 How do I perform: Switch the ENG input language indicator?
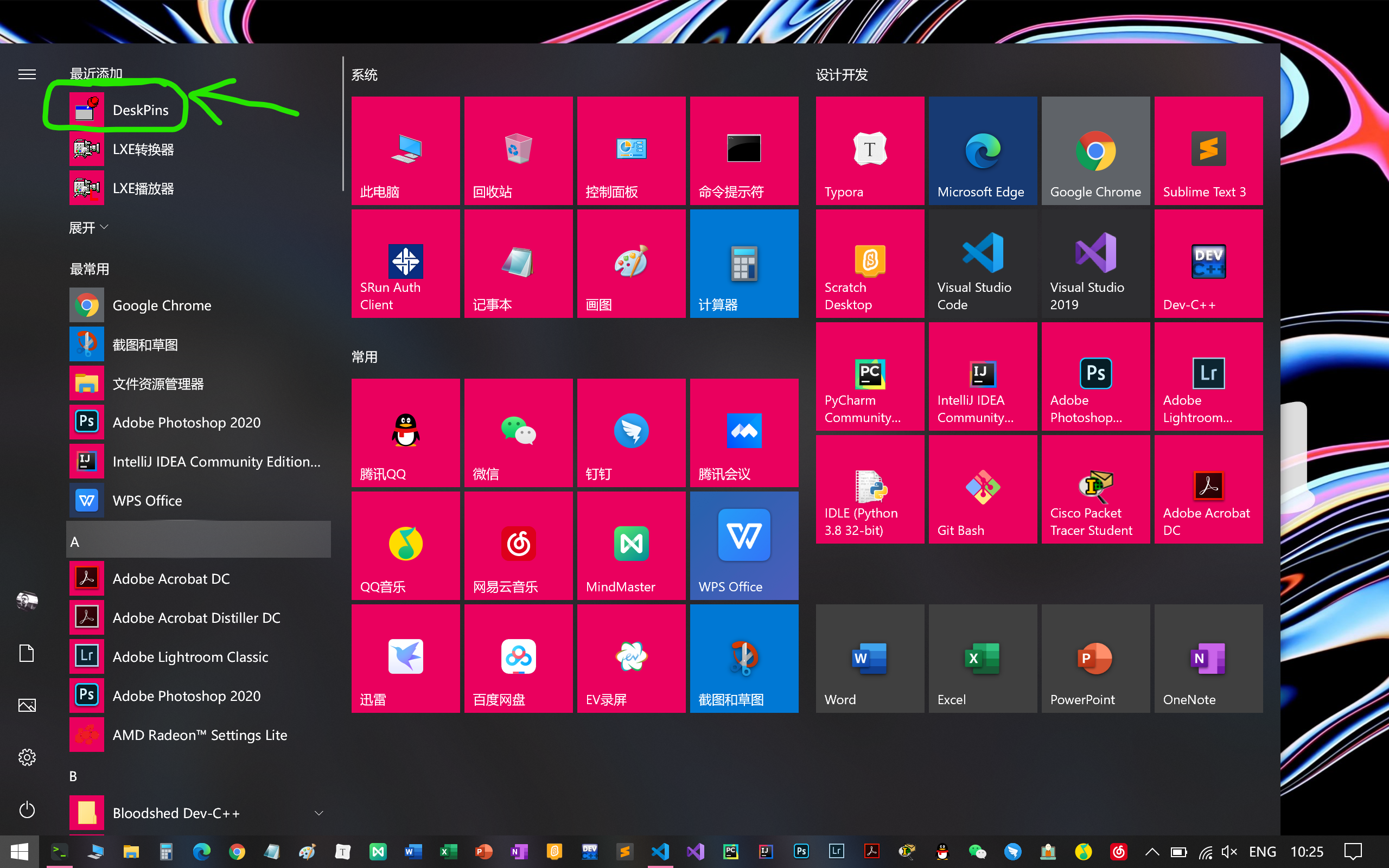pos(1262,852)
